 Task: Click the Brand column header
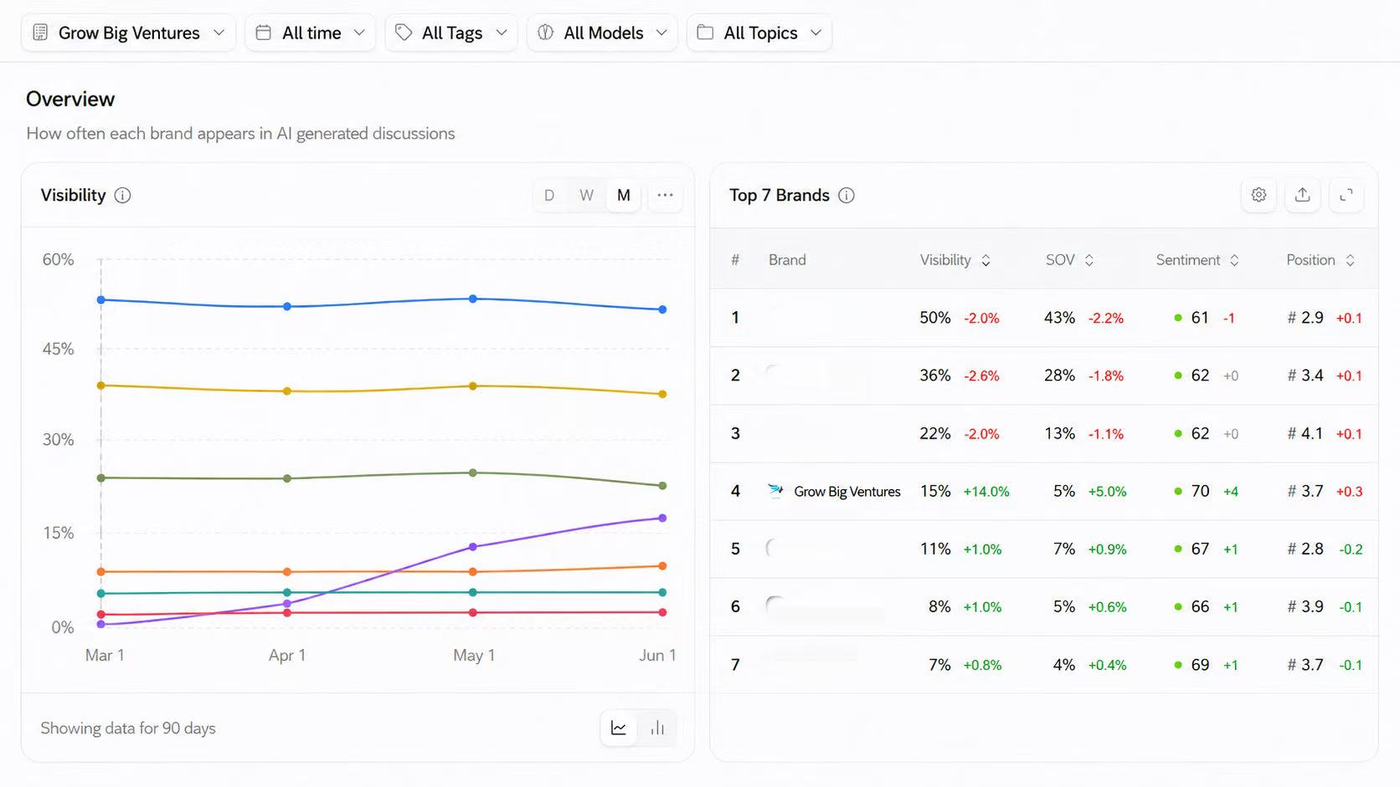tap(787, 260)
